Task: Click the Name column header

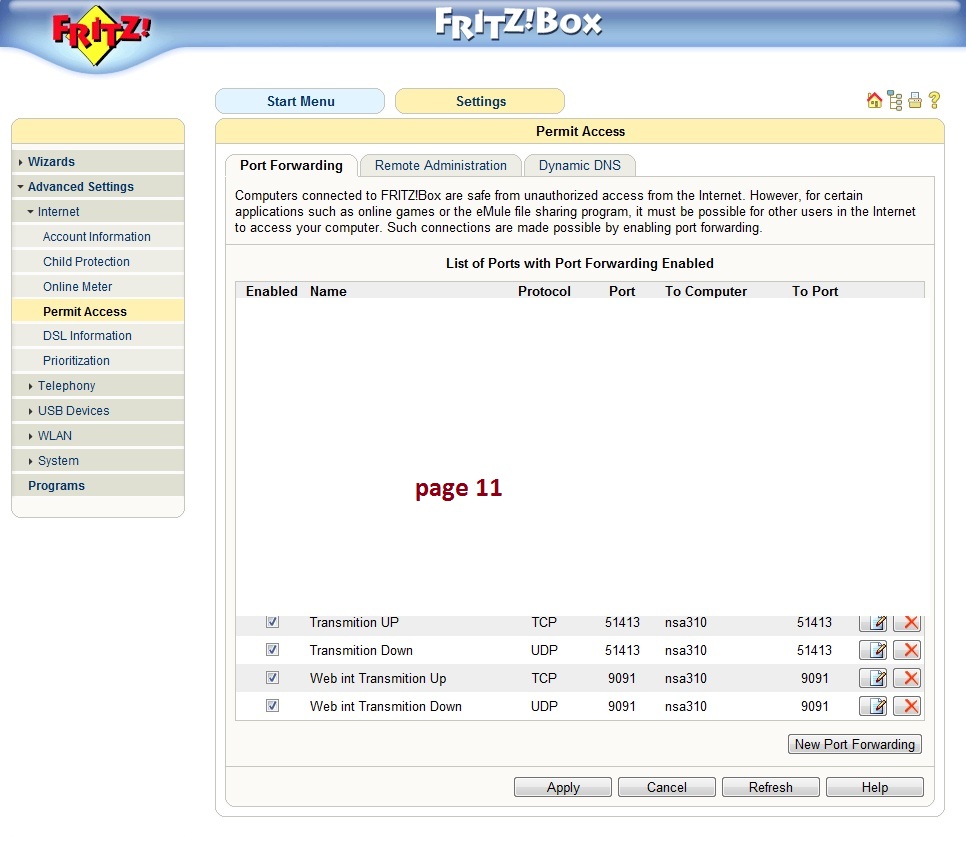Action: (x=328, y=291)
